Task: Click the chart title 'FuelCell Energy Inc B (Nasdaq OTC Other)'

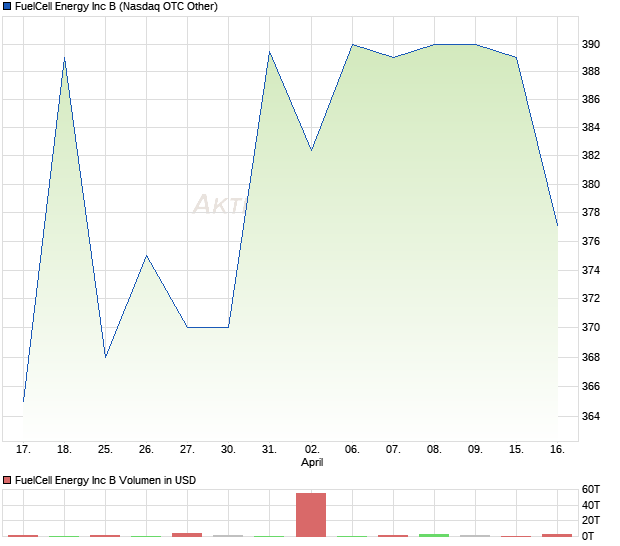Action: click(116, 6)
